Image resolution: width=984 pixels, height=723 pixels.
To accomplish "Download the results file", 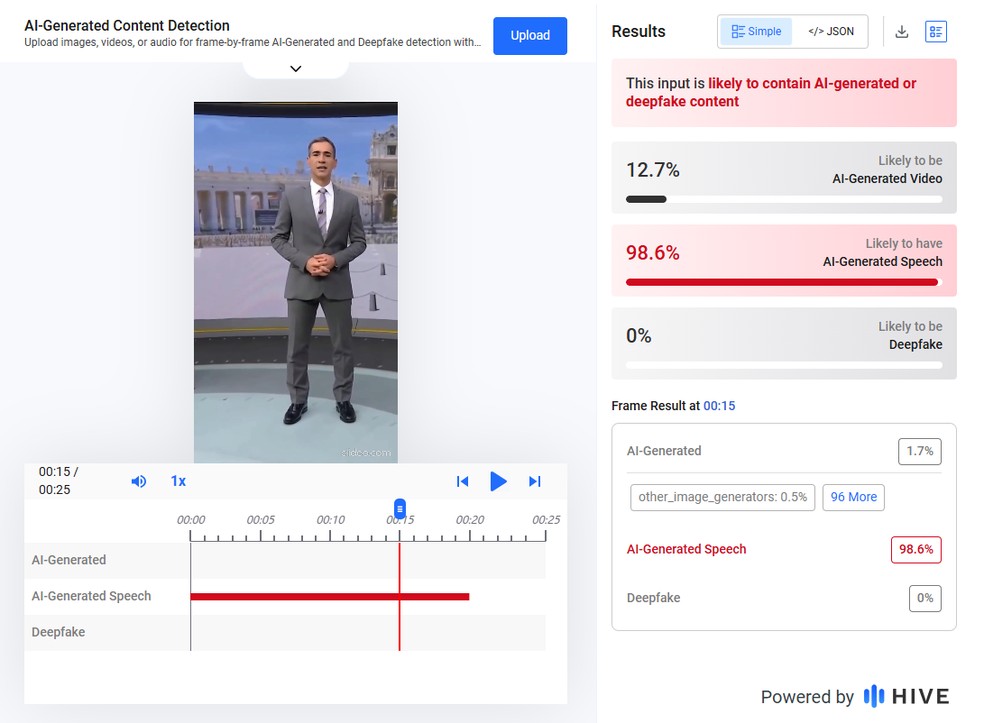I will click(901, 32).
